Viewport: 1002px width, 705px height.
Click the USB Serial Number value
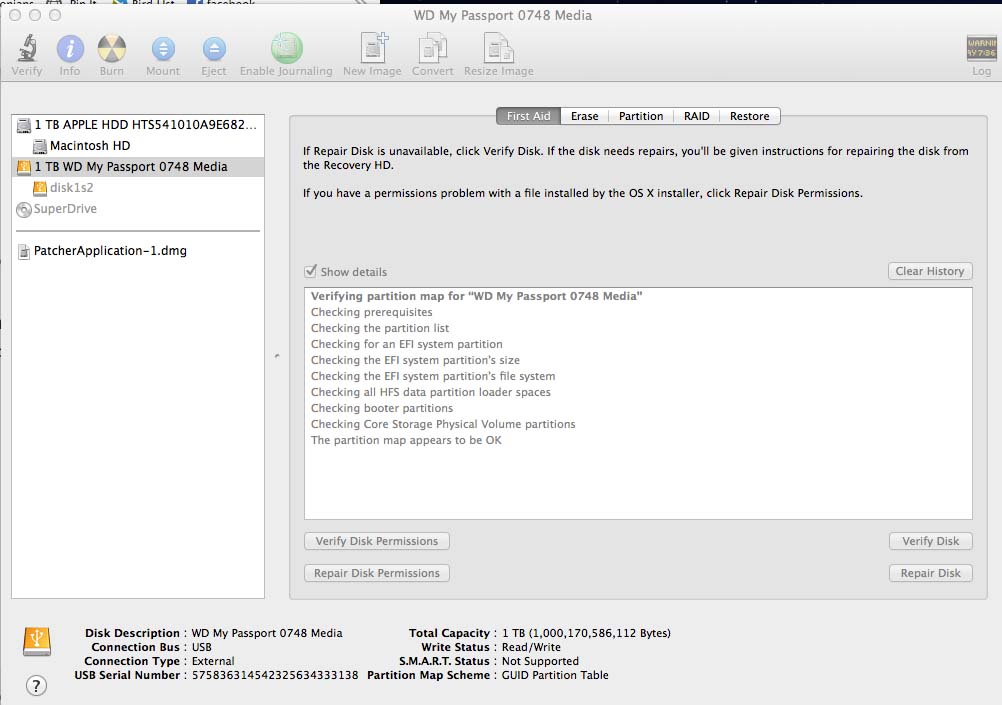coord(275,675)
